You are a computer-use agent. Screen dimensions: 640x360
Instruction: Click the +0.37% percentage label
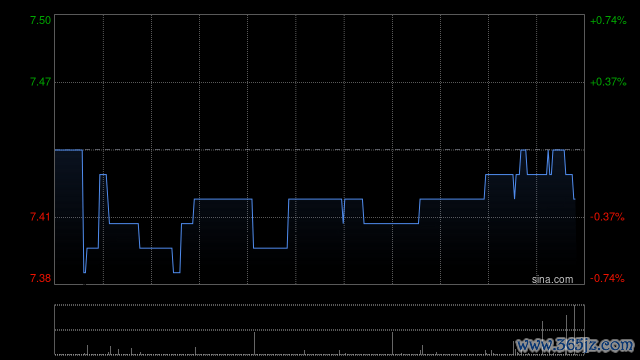[608, 82]
